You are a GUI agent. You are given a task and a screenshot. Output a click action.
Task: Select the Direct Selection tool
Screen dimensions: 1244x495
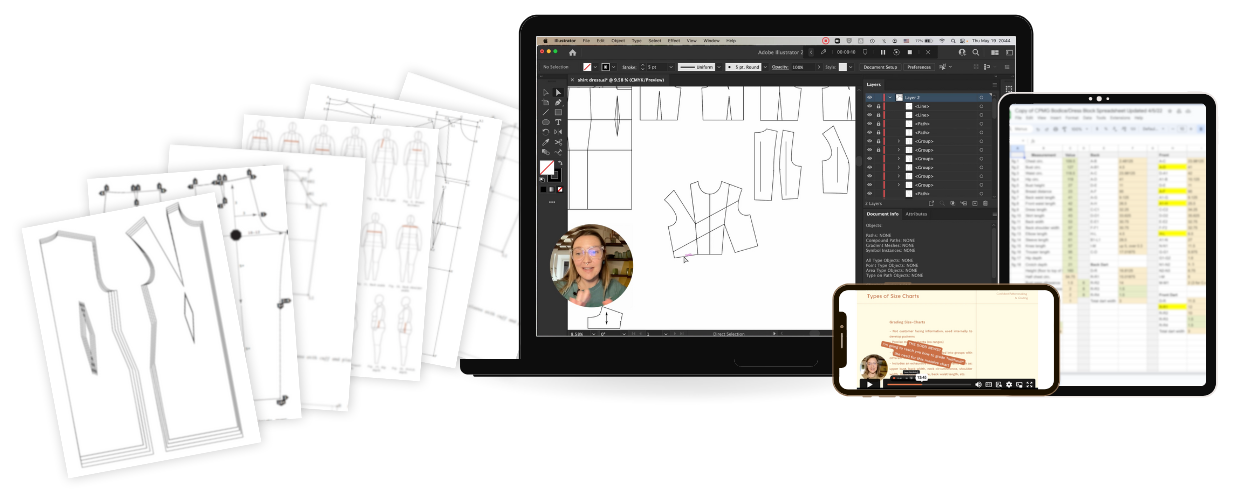(558, 92)
